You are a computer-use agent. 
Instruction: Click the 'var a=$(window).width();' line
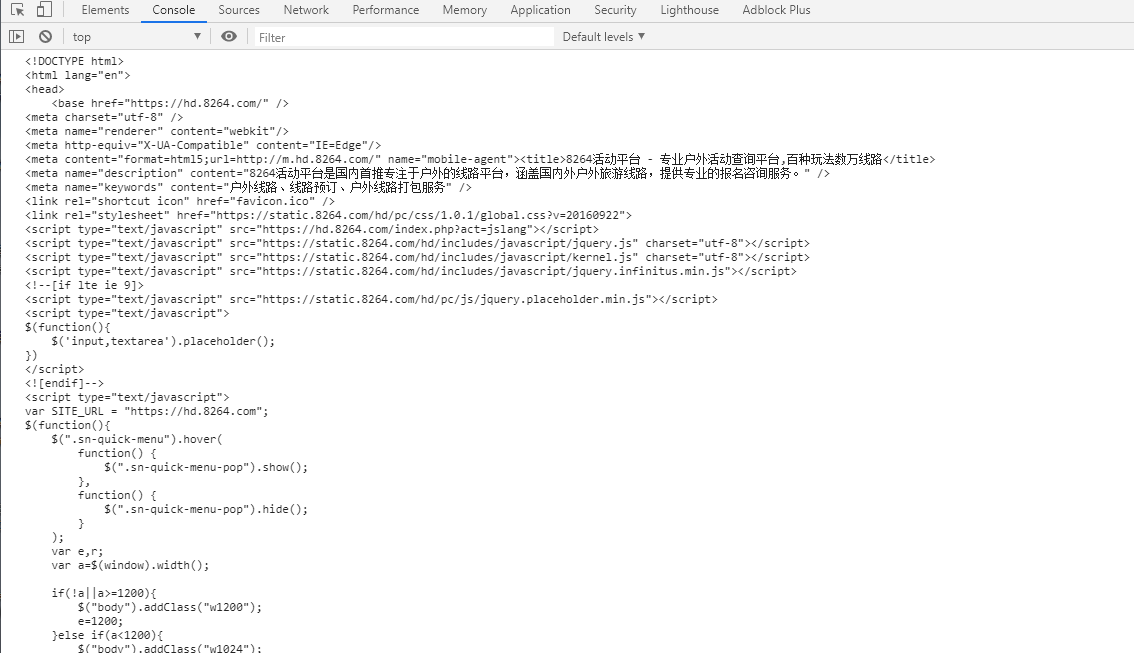(x=130, y=565)
